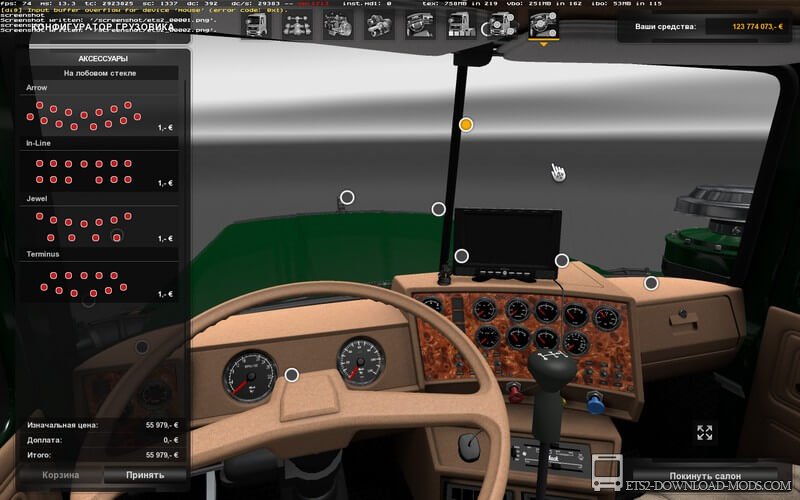Click the 'На лобовом стекле' category label
The image size is (800, 500).
99,73
